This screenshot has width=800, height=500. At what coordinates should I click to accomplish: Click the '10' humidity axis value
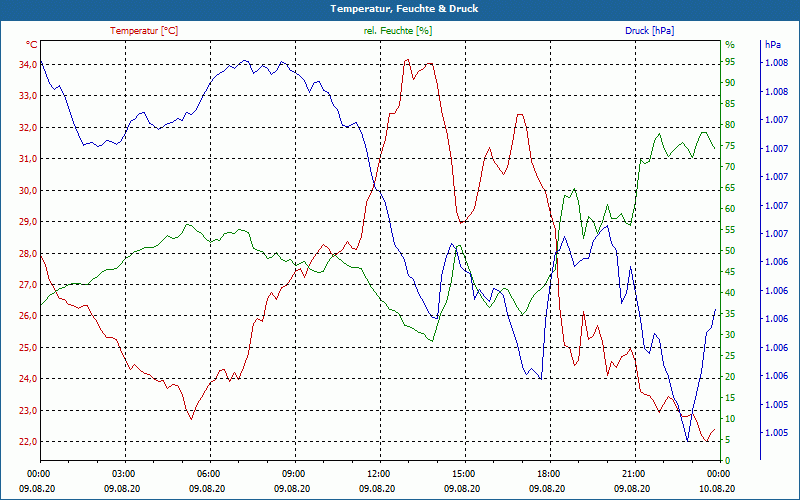click(x=730, y=418)
